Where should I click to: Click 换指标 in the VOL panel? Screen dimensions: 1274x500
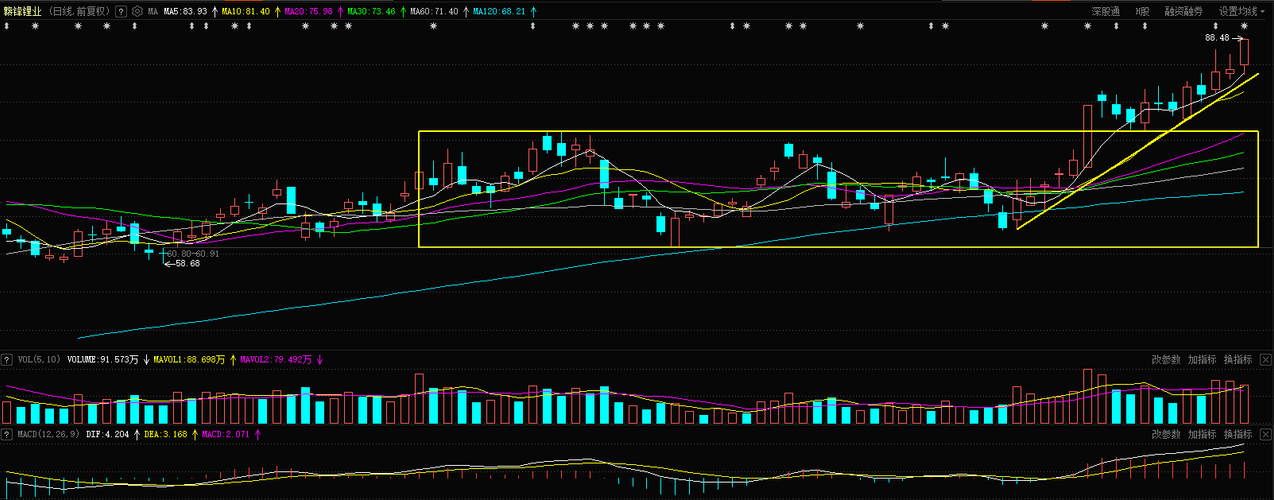(1238, 359)
